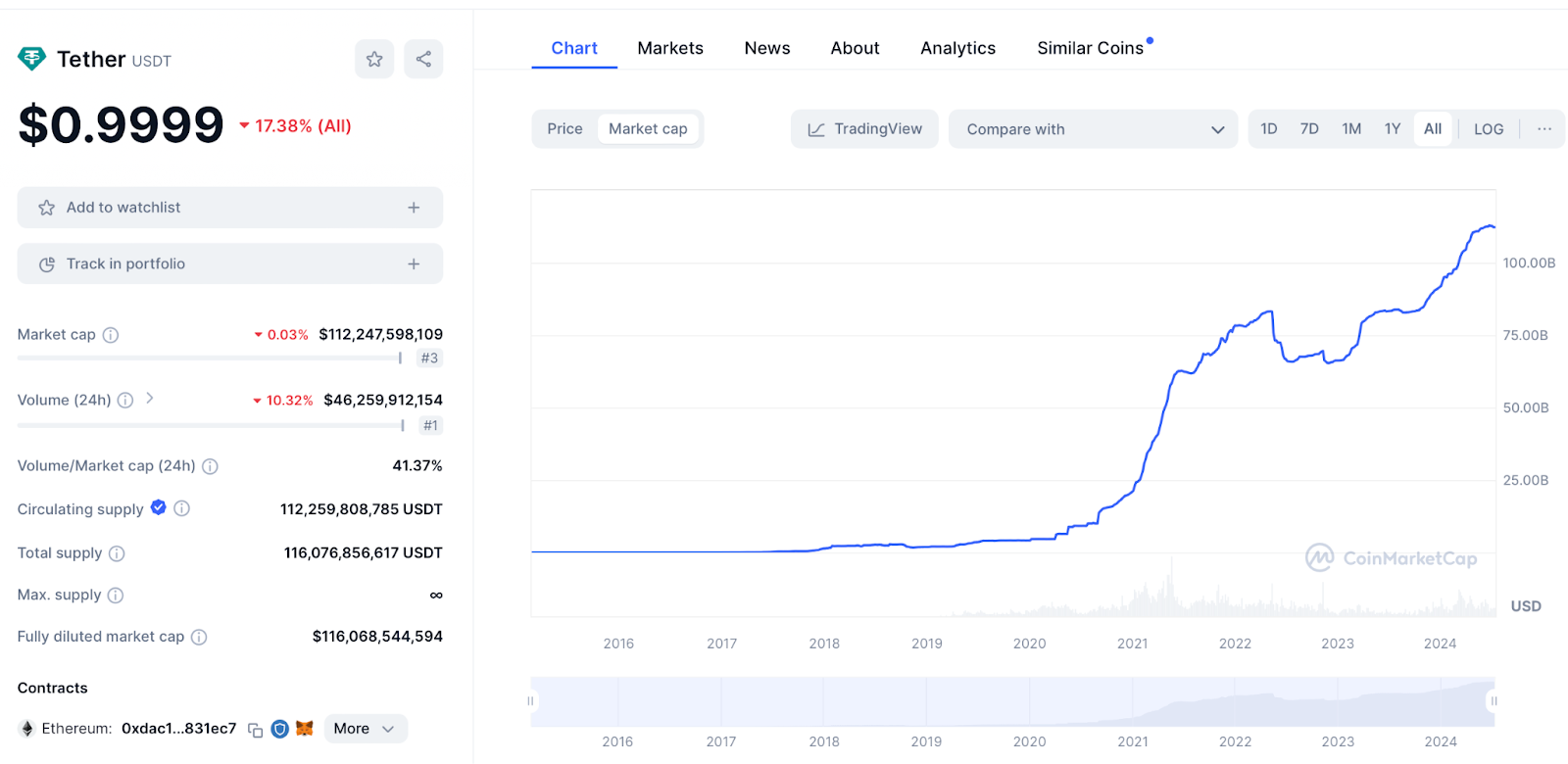The image size is (1568, 764).
Task: Click the 17.38% (All) change text
Action: pyautogui.click(x=303, y=125)
